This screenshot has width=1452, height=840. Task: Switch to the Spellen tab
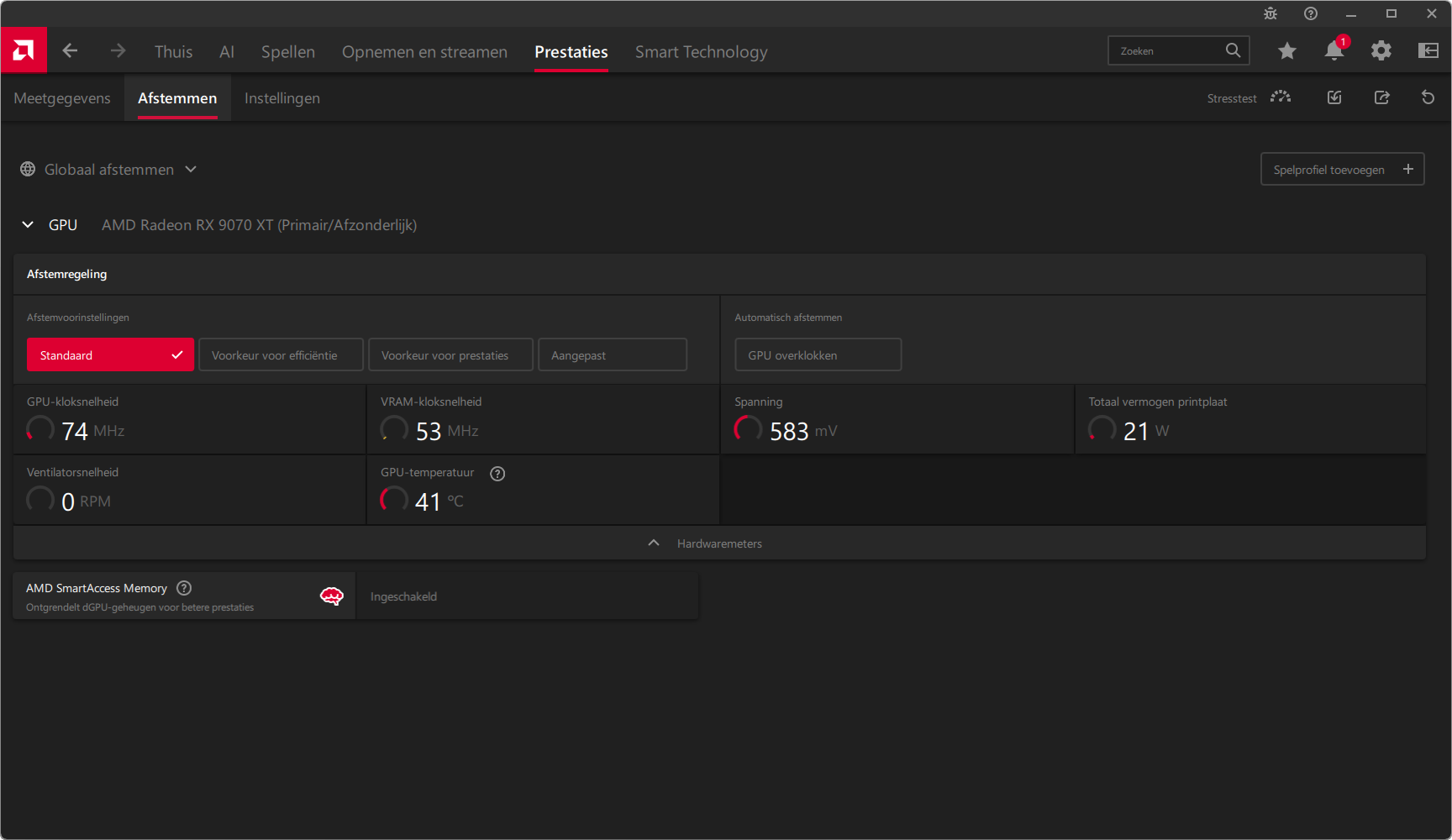(287, 52)
